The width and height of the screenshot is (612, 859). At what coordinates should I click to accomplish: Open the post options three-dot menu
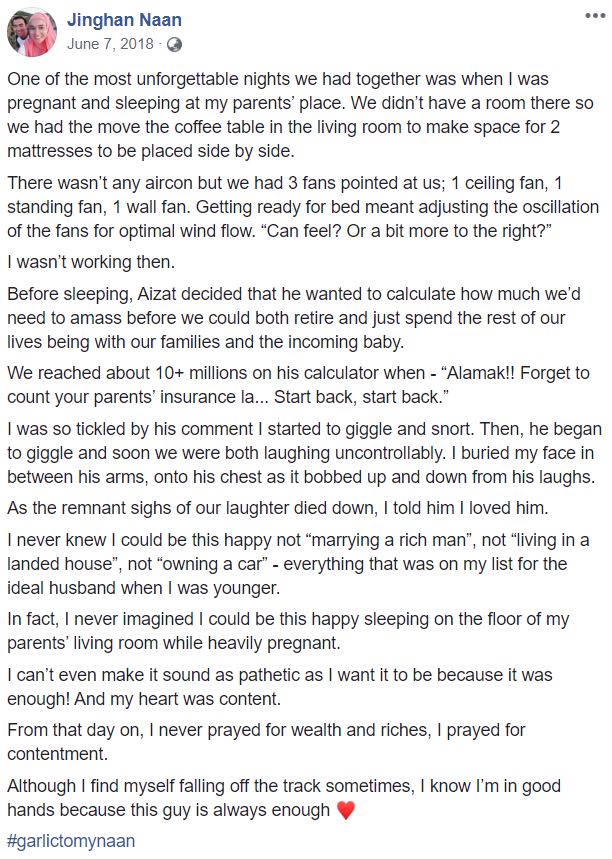pos(592,17)
